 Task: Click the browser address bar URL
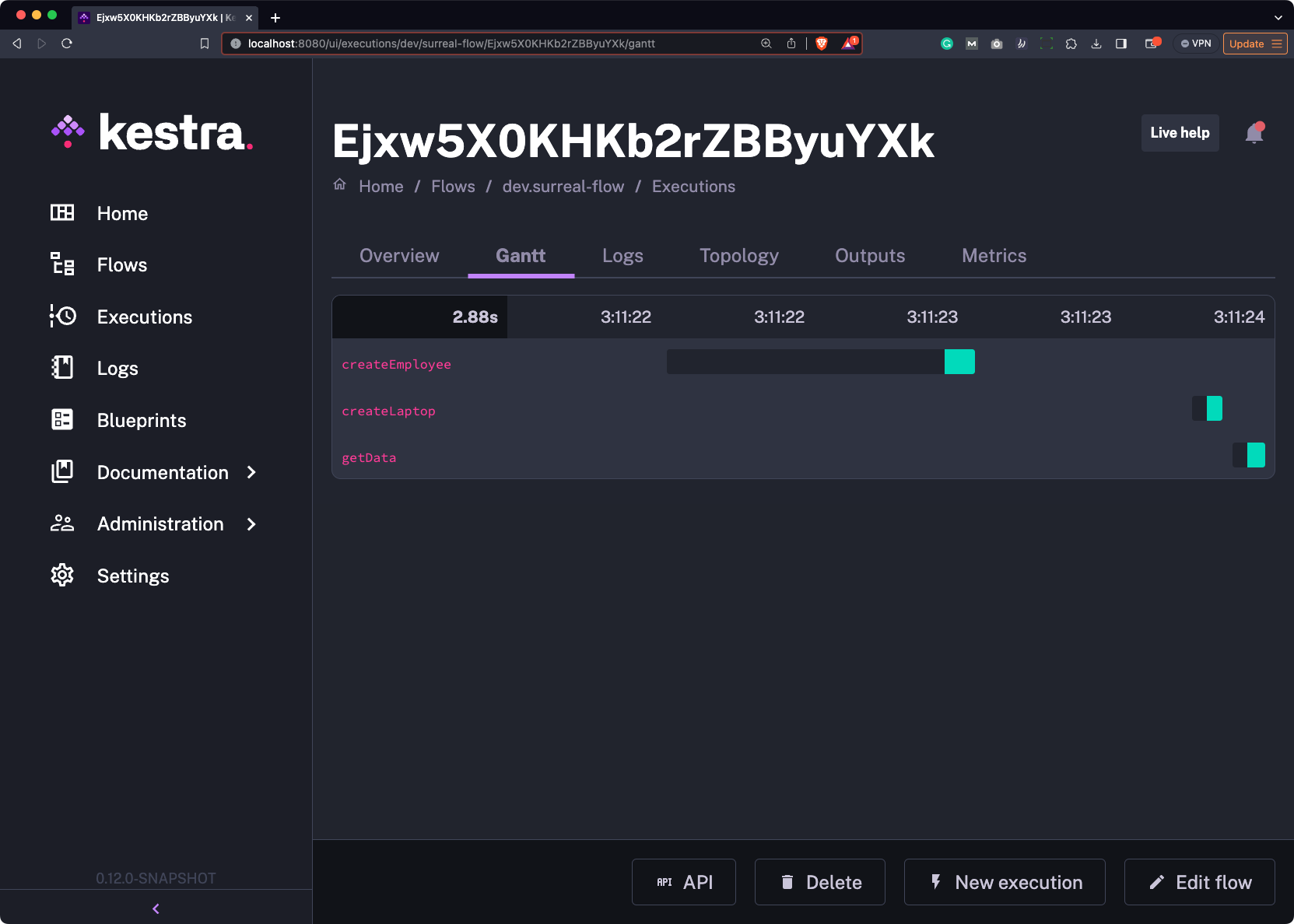coord(451,44)
